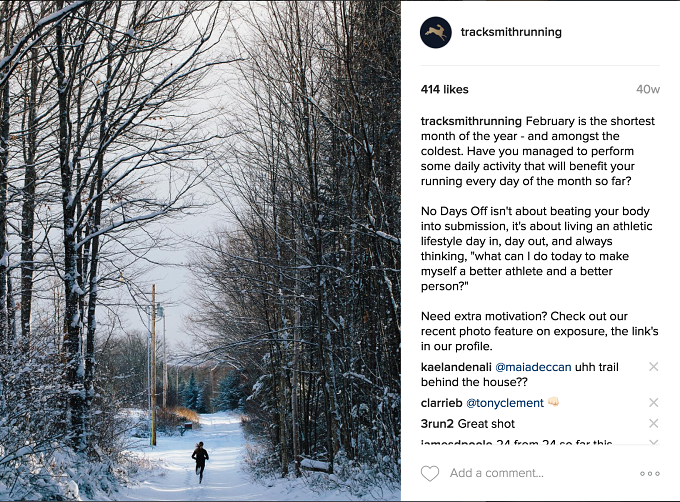View the 414 likes list
Viewport: 680px width, 502px height.
(445, 89)
